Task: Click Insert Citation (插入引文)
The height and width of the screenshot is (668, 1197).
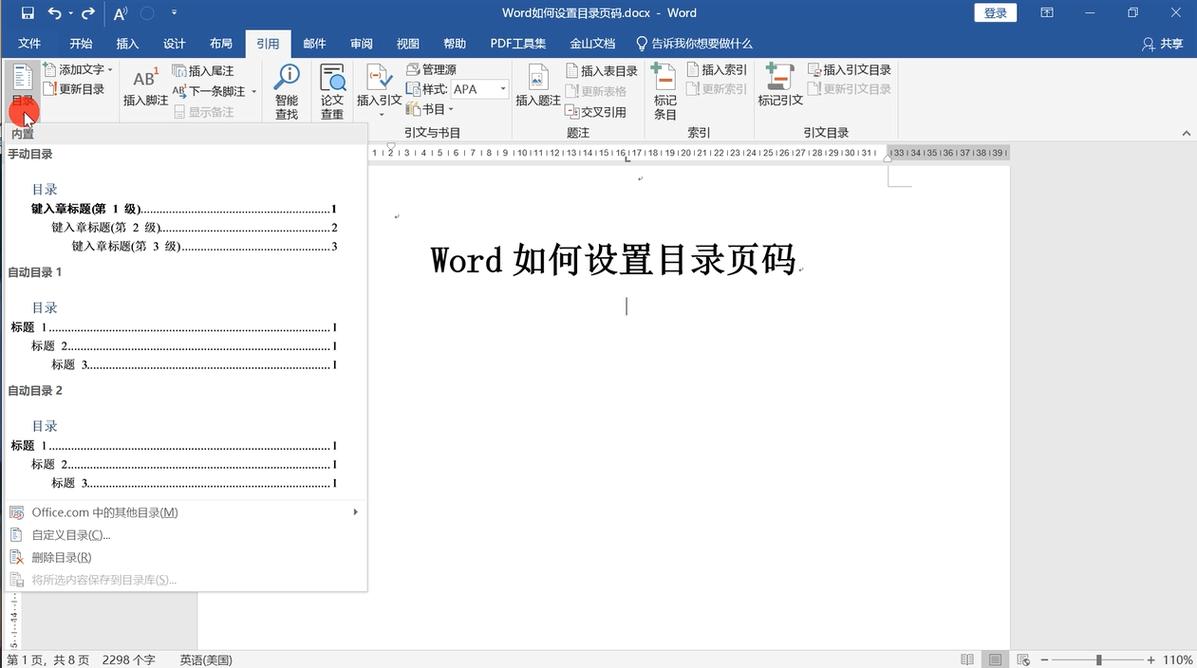Action: 379,89
